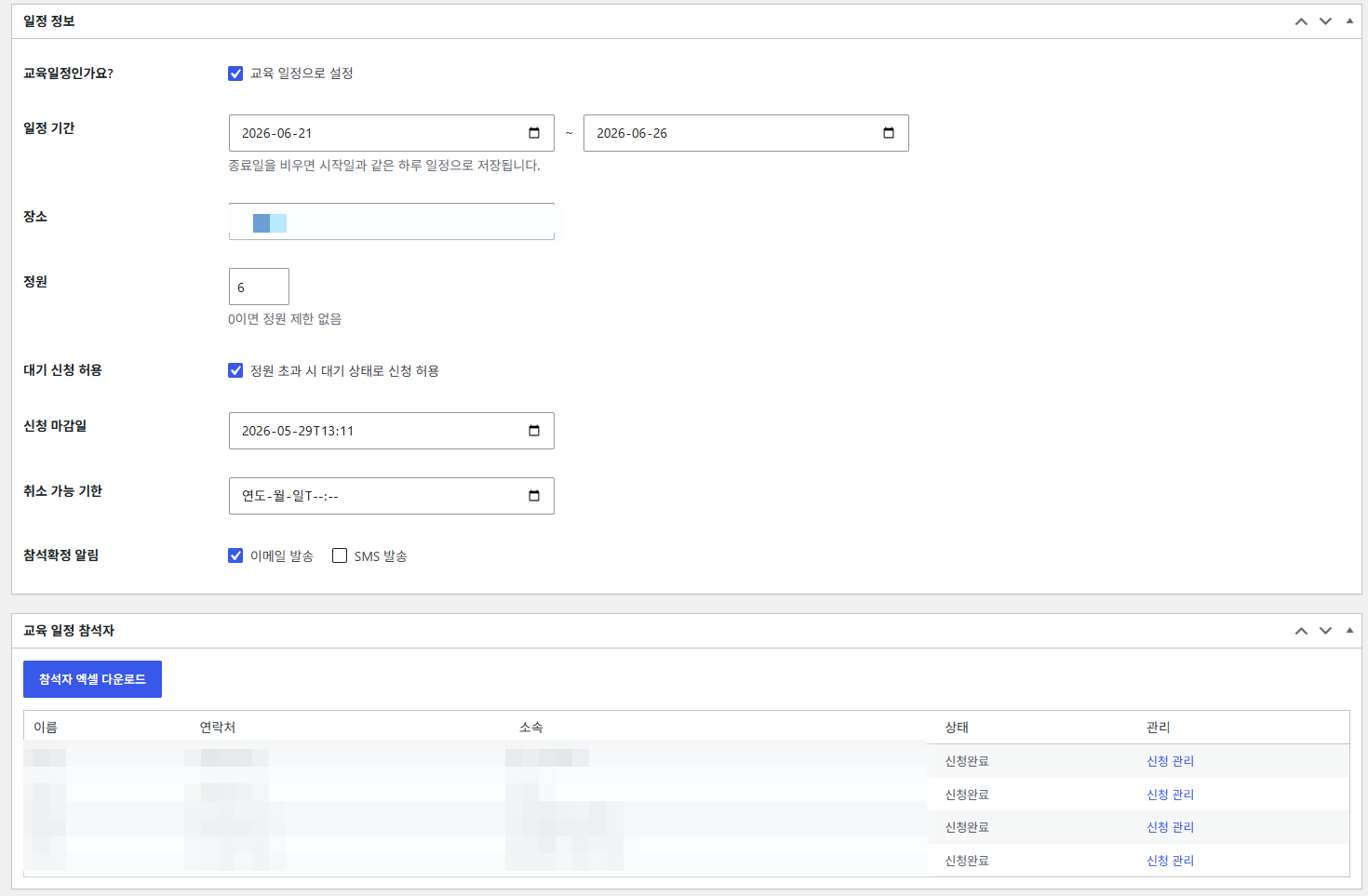The image size is (1368, 896).
Task: Open calendar picker for 취소 가능 기한 field
Action: 534,496
